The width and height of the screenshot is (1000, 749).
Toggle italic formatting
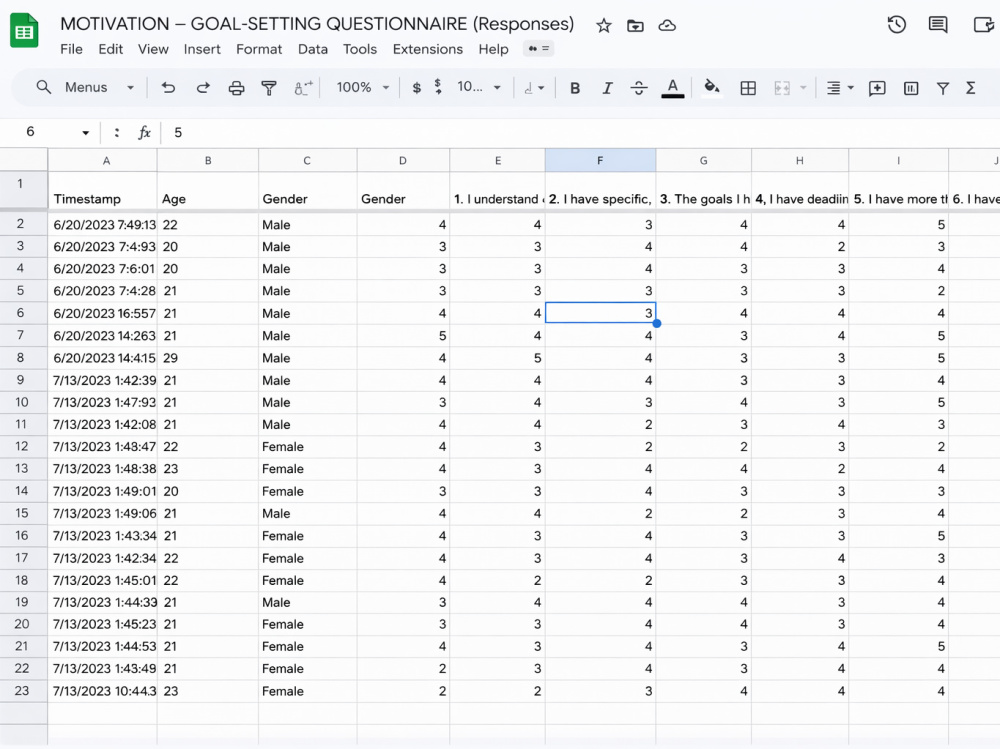[x=607, y=88]
